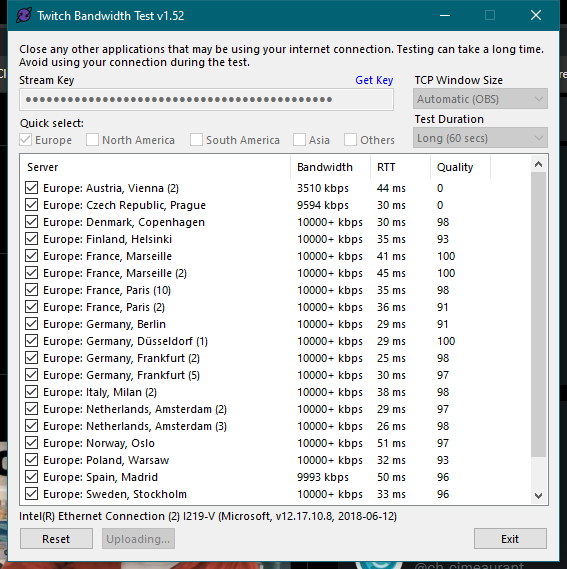Select the Europe: Germany, Frankfurt (2) row text
Image resolution: width=567 pixels, height=569 pixels.
[121, 358]
